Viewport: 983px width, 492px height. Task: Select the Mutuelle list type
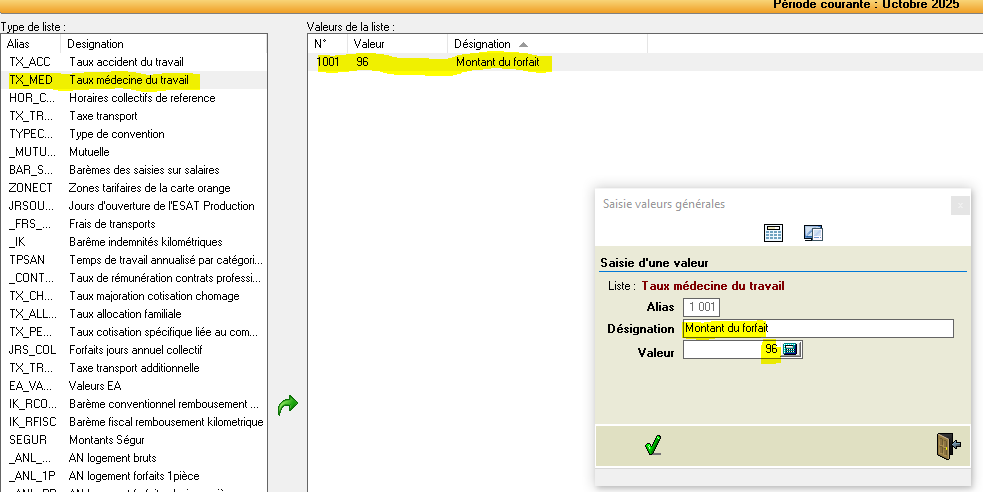coord(89,152)
